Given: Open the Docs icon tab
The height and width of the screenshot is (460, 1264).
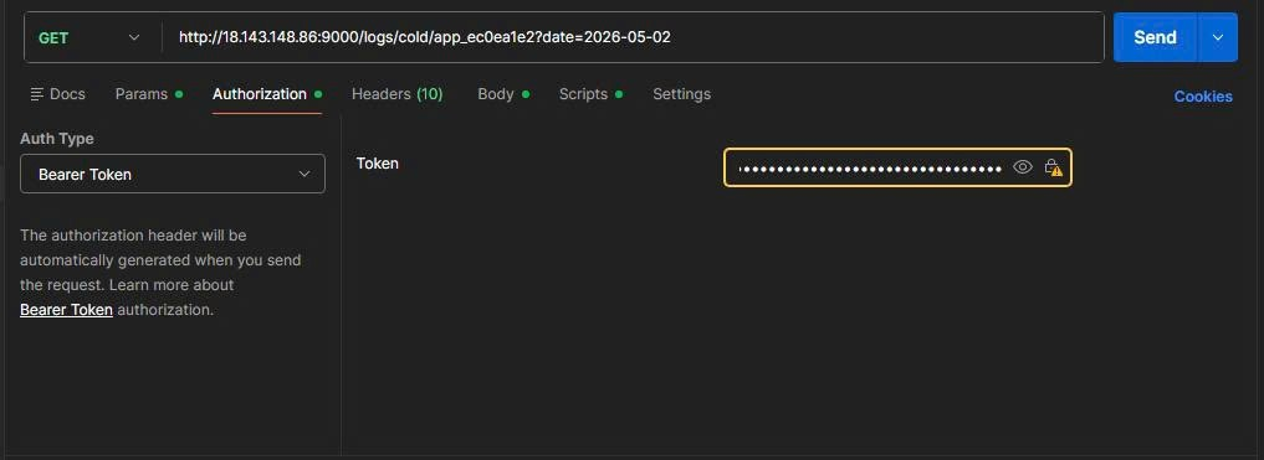Looking at the screenshot, I should 57,94.
